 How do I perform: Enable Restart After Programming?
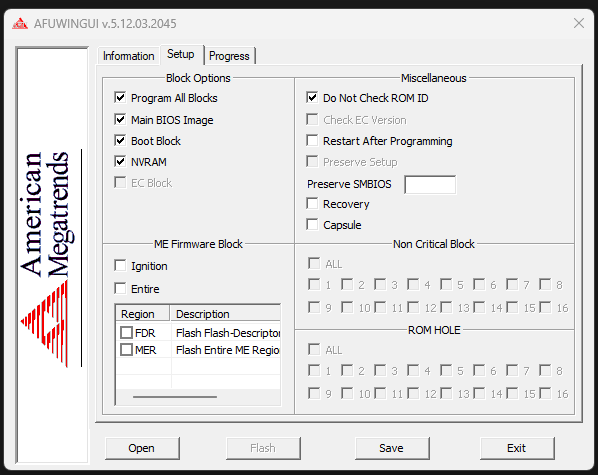(x=312, y=140)
